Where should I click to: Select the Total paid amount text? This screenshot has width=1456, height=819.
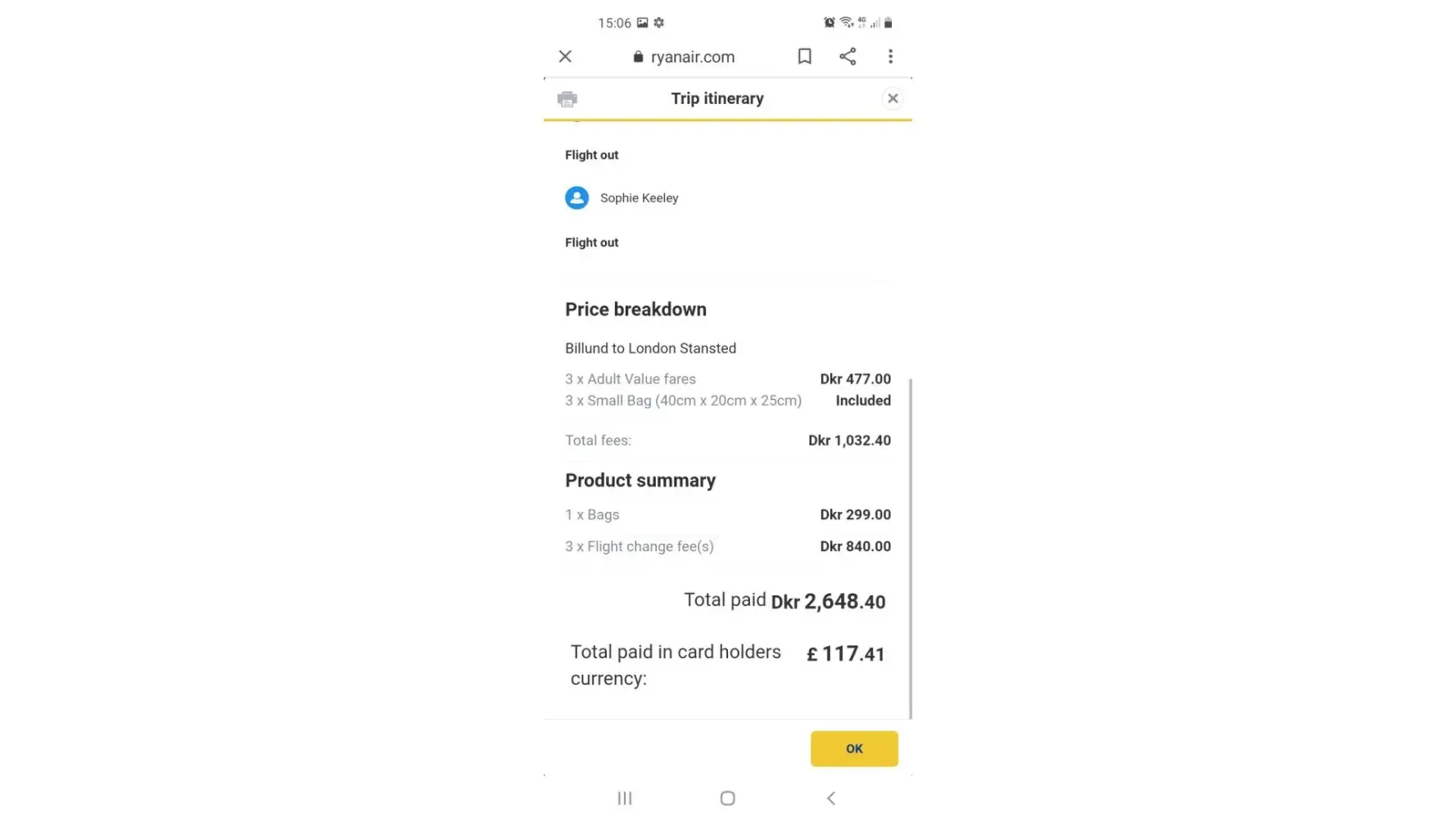pos(828,602)
